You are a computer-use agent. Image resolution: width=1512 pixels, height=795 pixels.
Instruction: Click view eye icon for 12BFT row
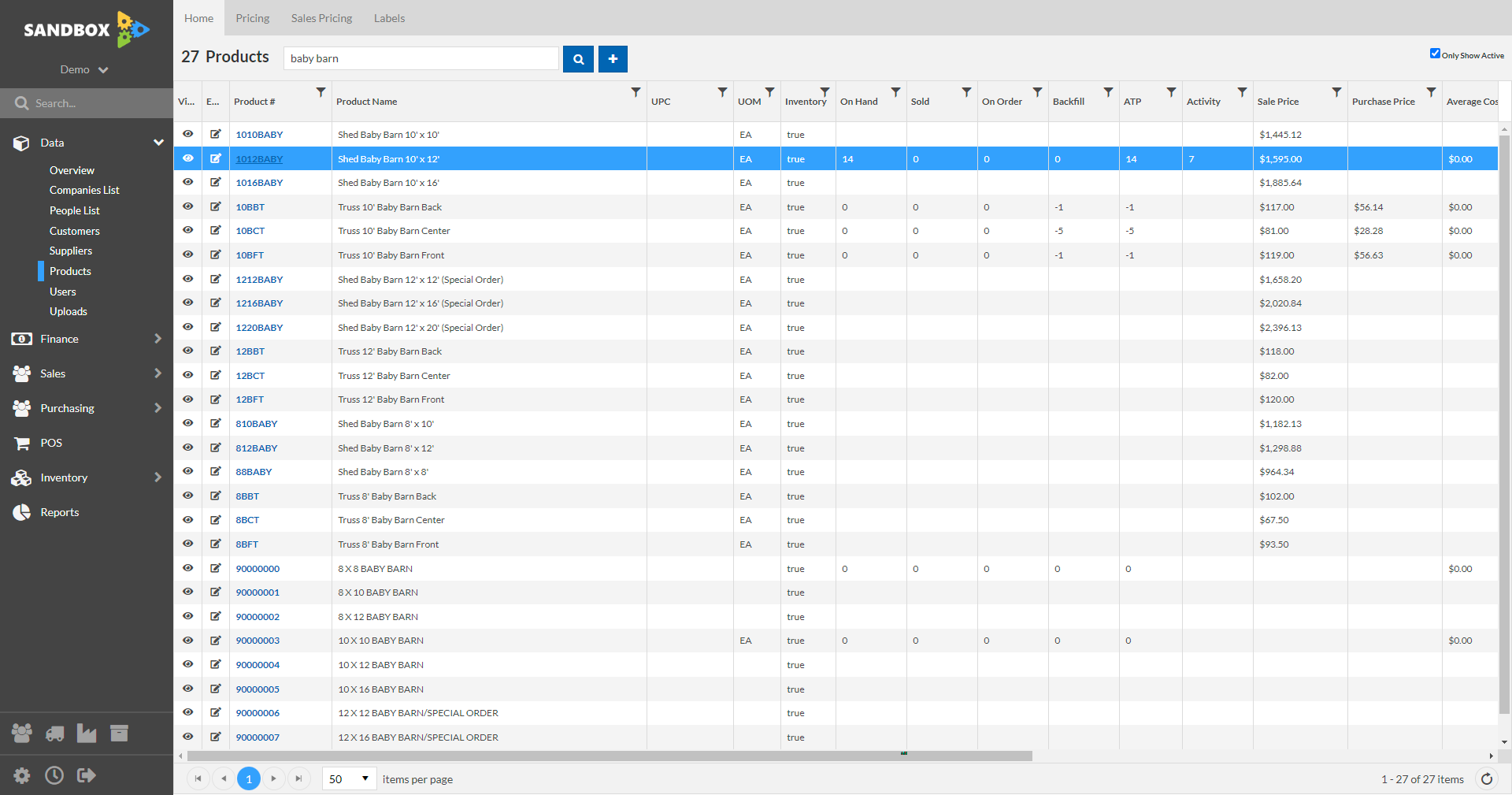[187, 399]
